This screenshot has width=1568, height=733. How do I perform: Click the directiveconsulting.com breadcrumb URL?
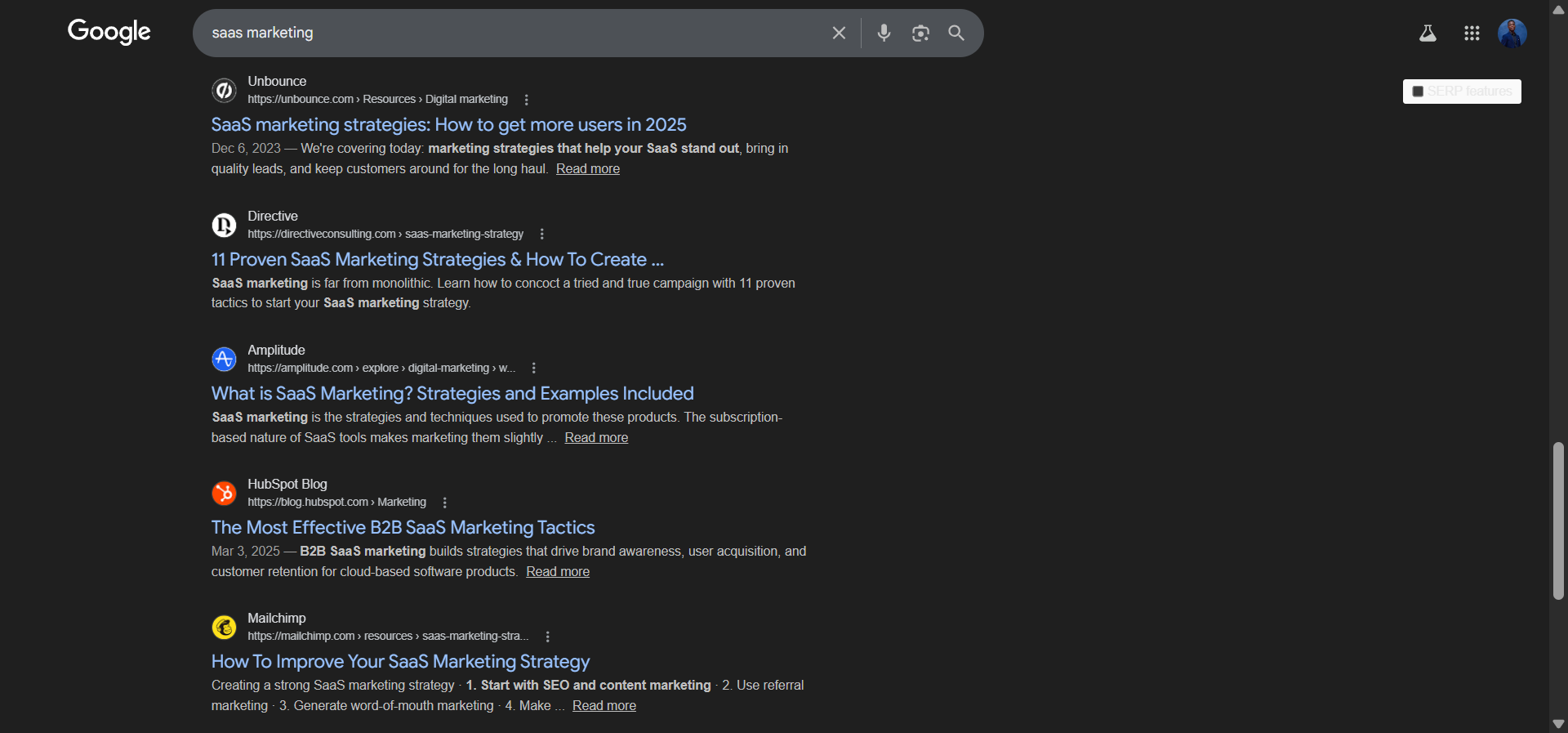385,234
